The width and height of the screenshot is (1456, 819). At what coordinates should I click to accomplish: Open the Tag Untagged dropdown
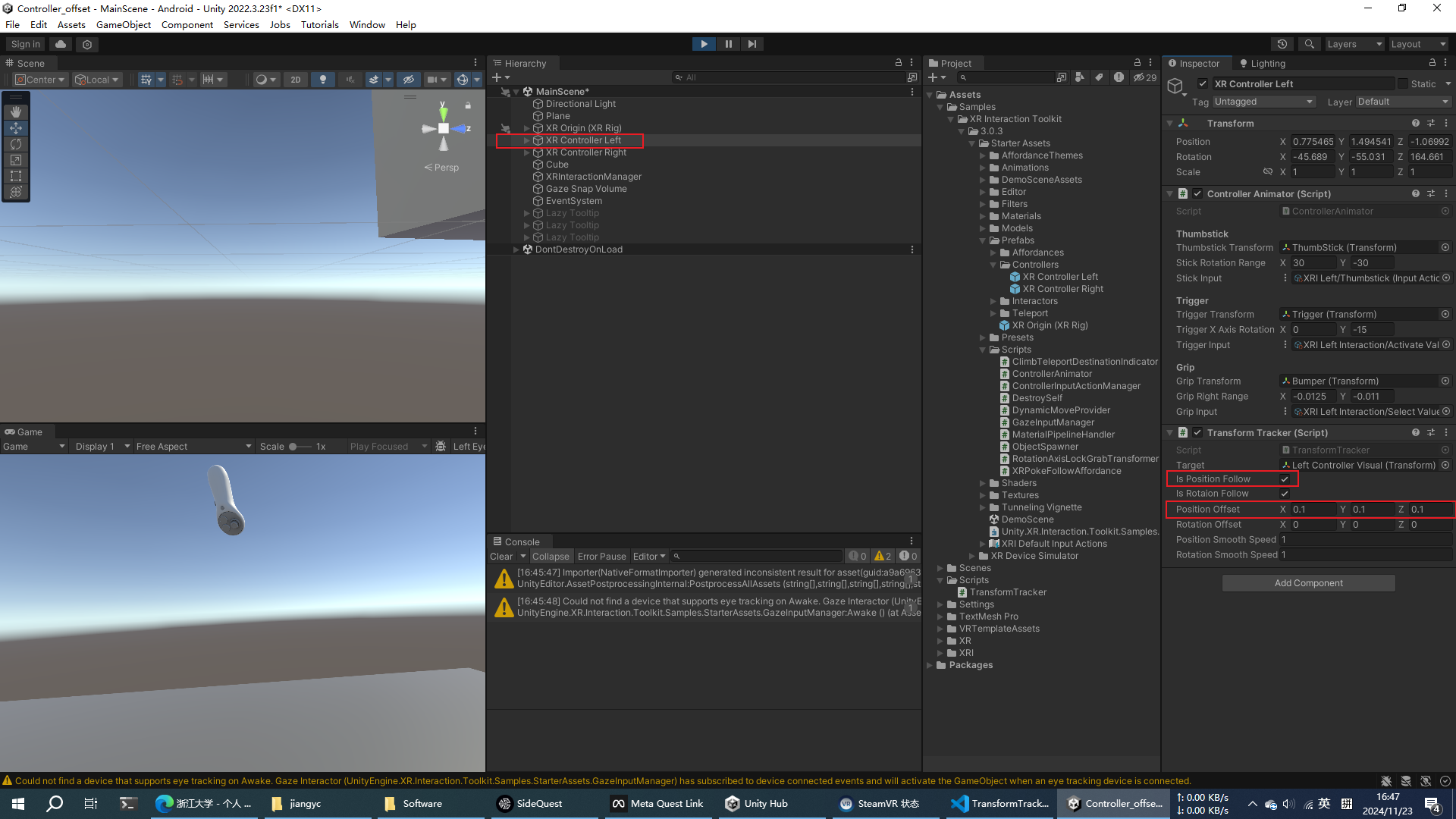coord(1263,102)
